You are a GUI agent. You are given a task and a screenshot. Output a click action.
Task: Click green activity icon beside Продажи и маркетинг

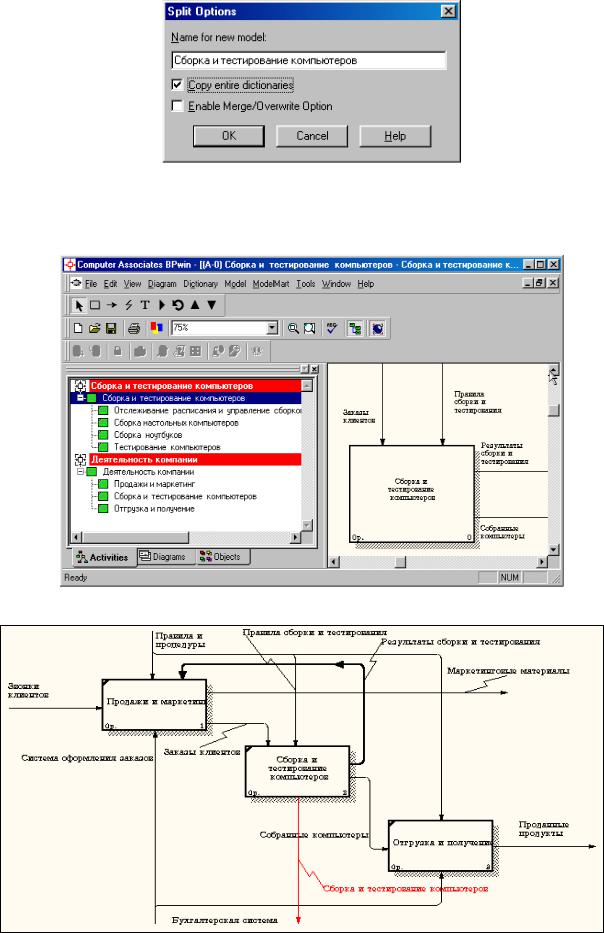point(103,484)
